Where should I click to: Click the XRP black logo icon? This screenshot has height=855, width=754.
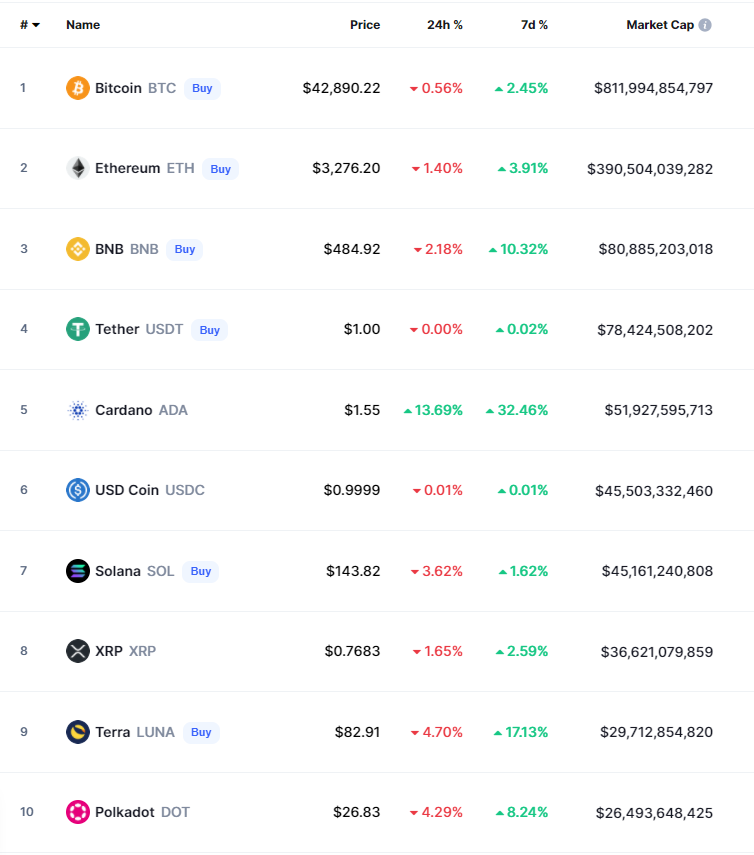click(x=78, y=651)
